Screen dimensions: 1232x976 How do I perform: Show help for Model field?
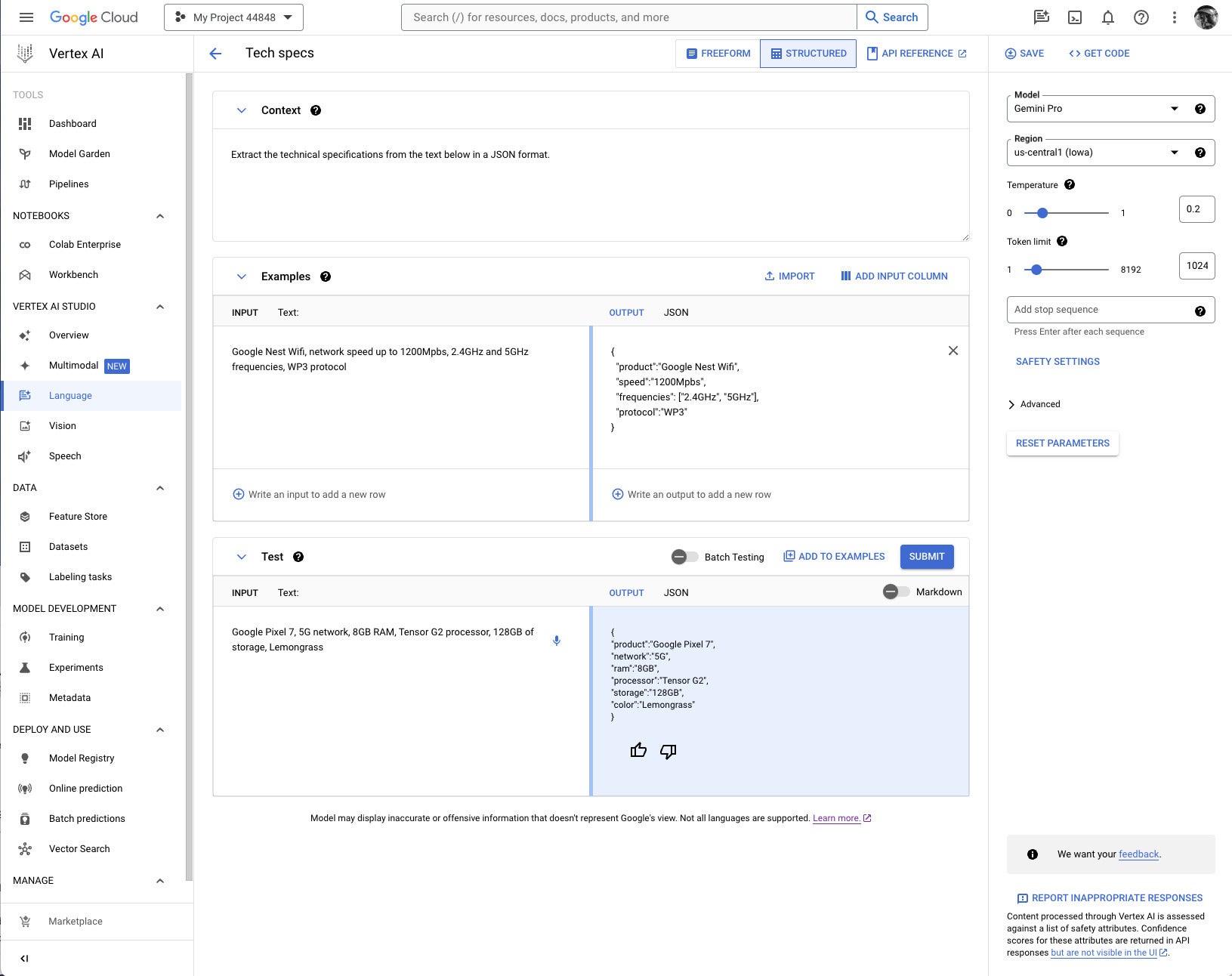point(1200,109)
